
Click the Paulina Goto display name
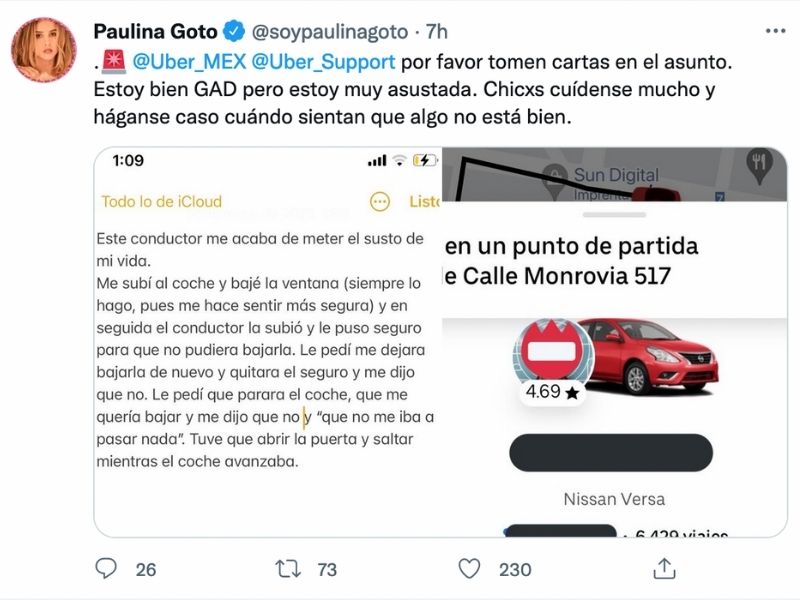[x=156, y=32]
